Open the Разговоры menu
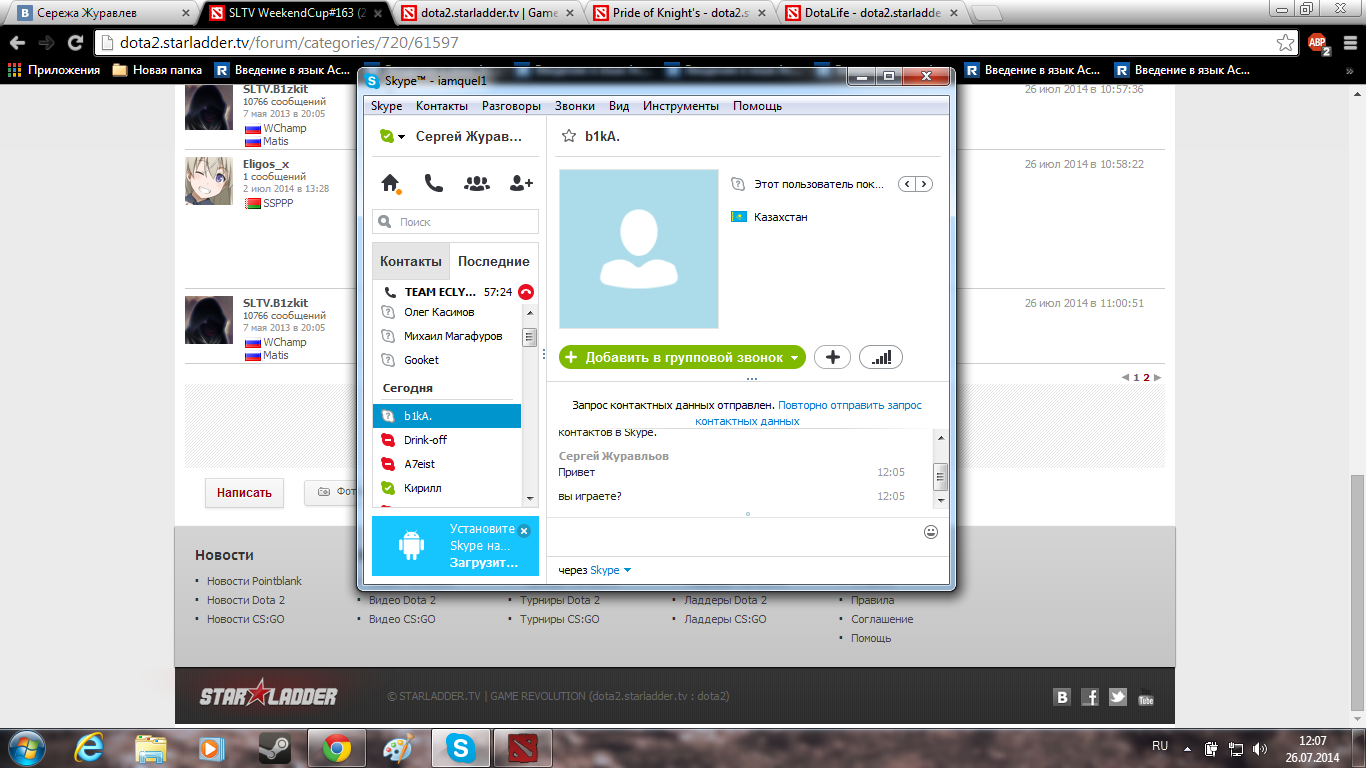Viewport: 1366px width, 768px height. tap(511, 106)
